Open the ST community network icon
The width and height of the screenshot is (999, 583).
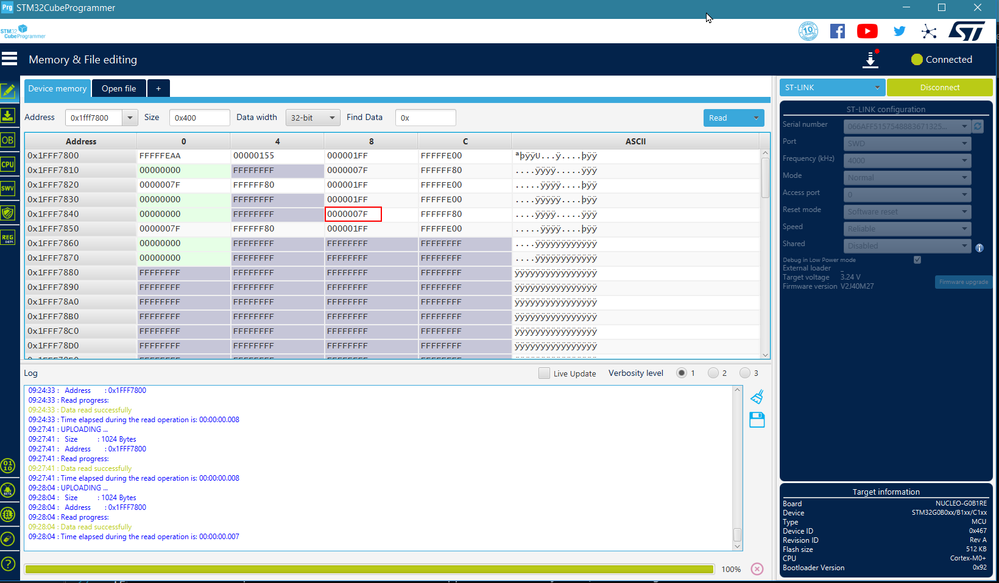928,31
